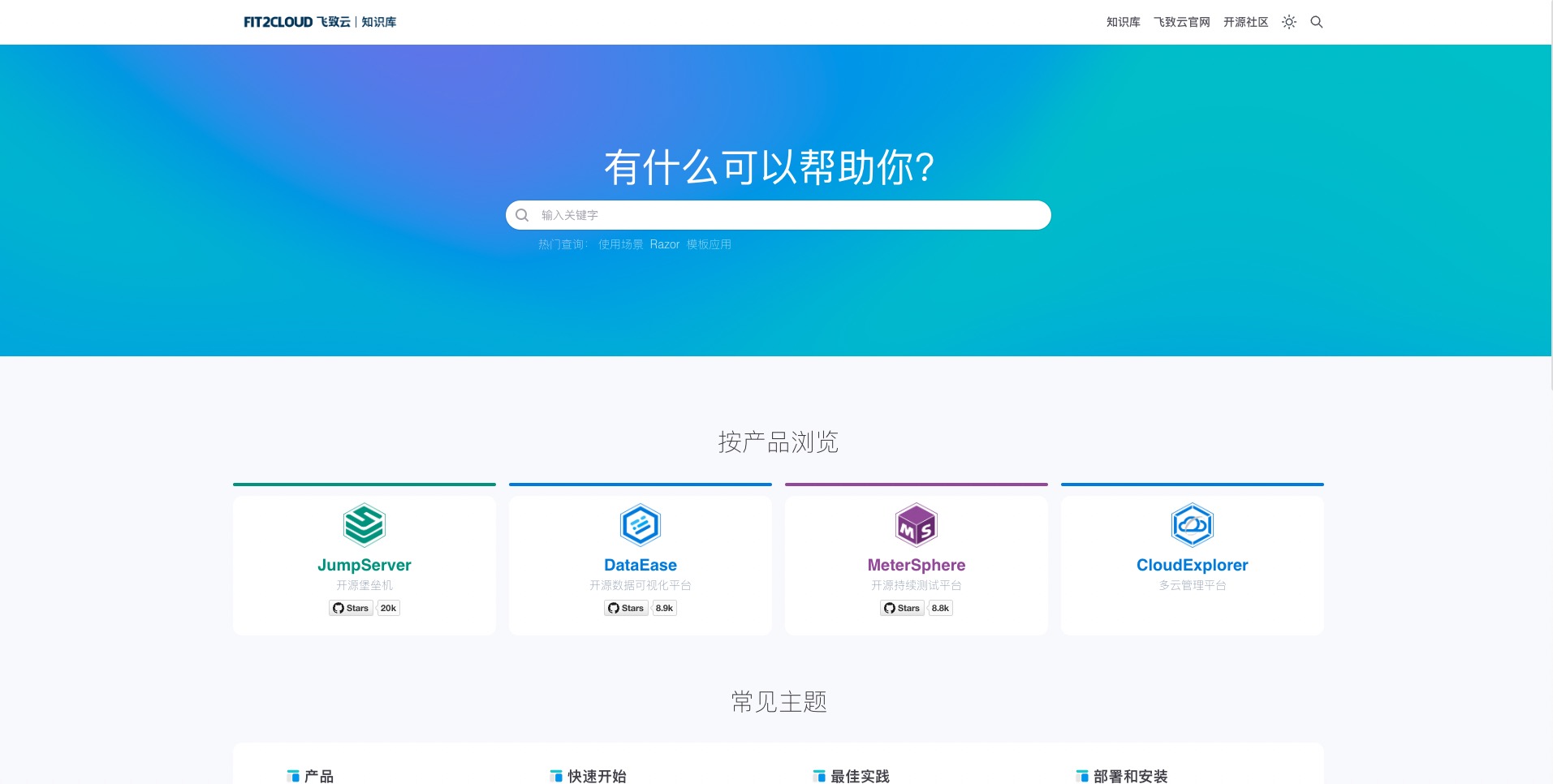Click the 有什么可以帮助你? headline
The height and width of the screenshot is (784, 1553).
coord(770,168)
